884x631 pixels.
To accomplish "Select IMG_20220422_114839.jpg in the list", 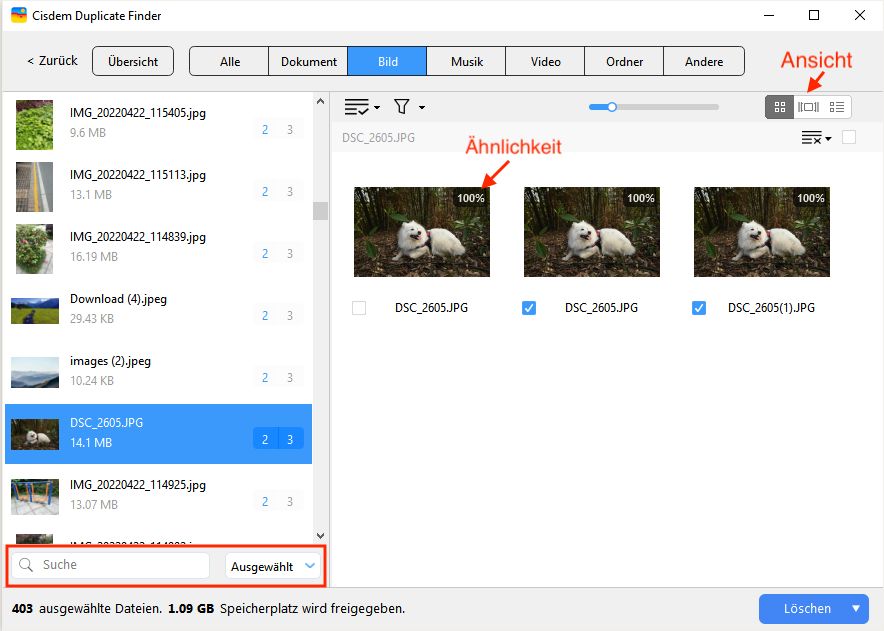I will click(x=158, y=248).
